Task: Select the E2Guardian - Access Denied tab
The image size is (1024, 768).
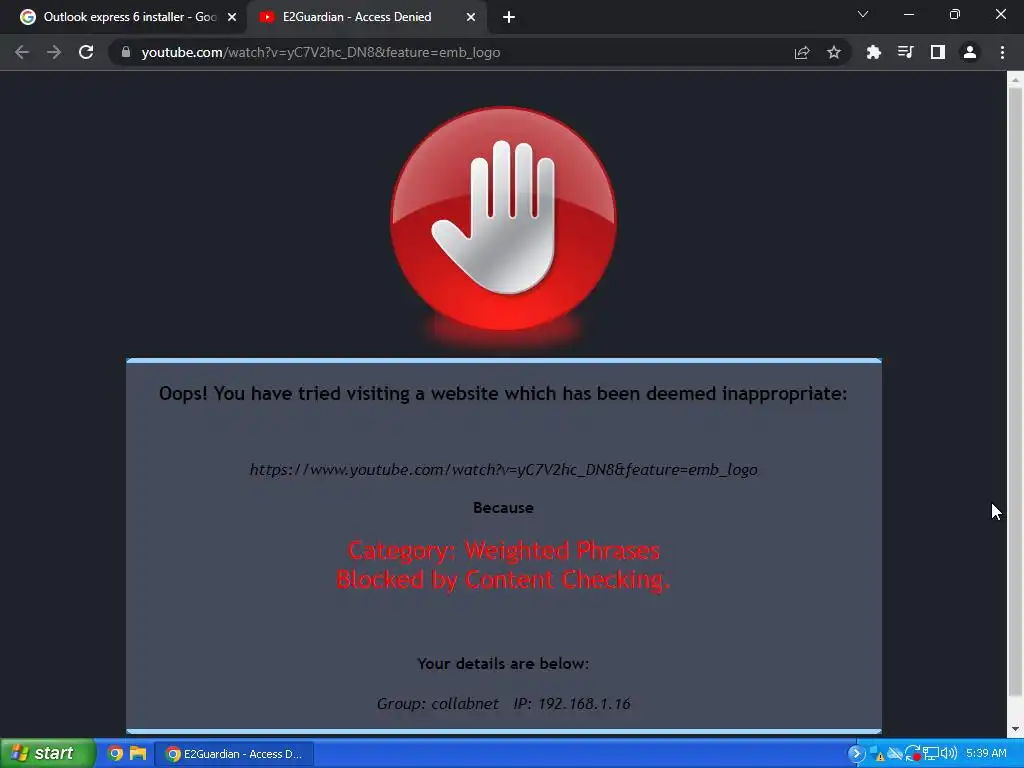Action: [368, 17]
